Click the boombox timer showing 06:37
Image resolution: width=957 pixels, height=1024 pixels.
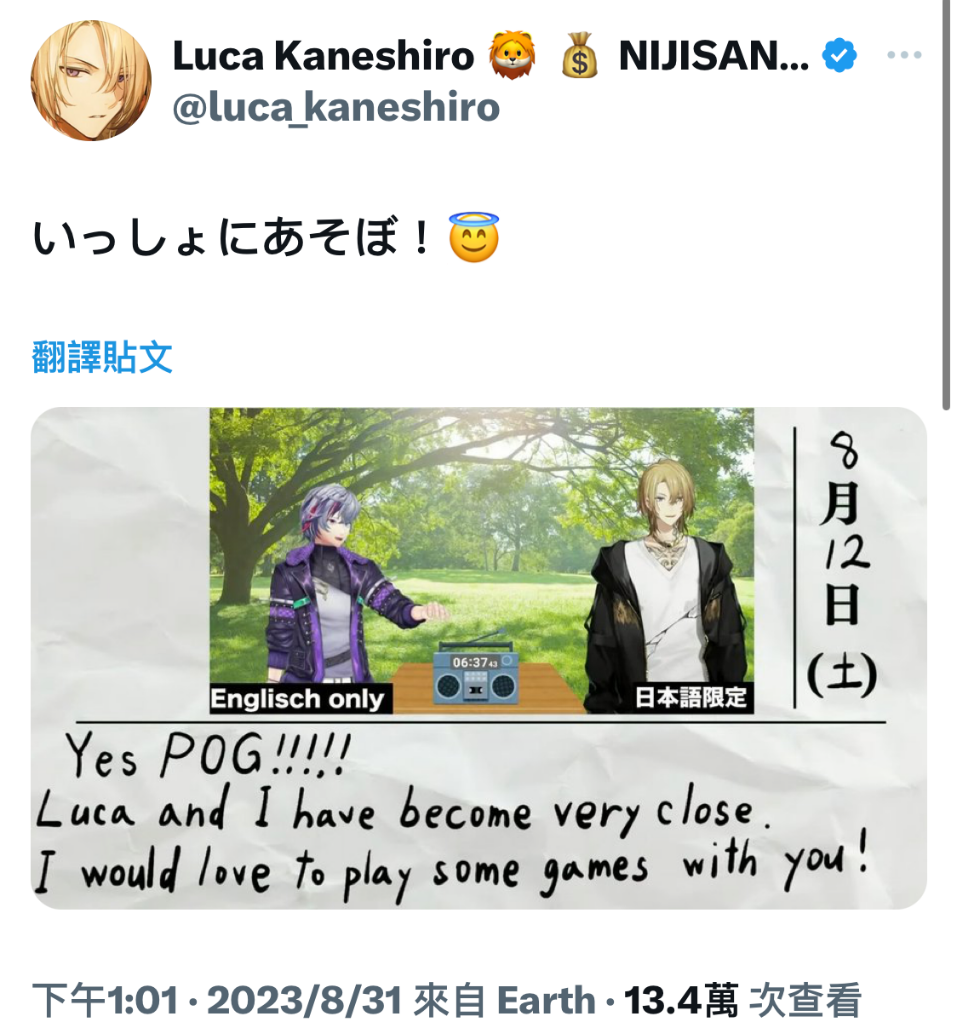pos(476,677)
